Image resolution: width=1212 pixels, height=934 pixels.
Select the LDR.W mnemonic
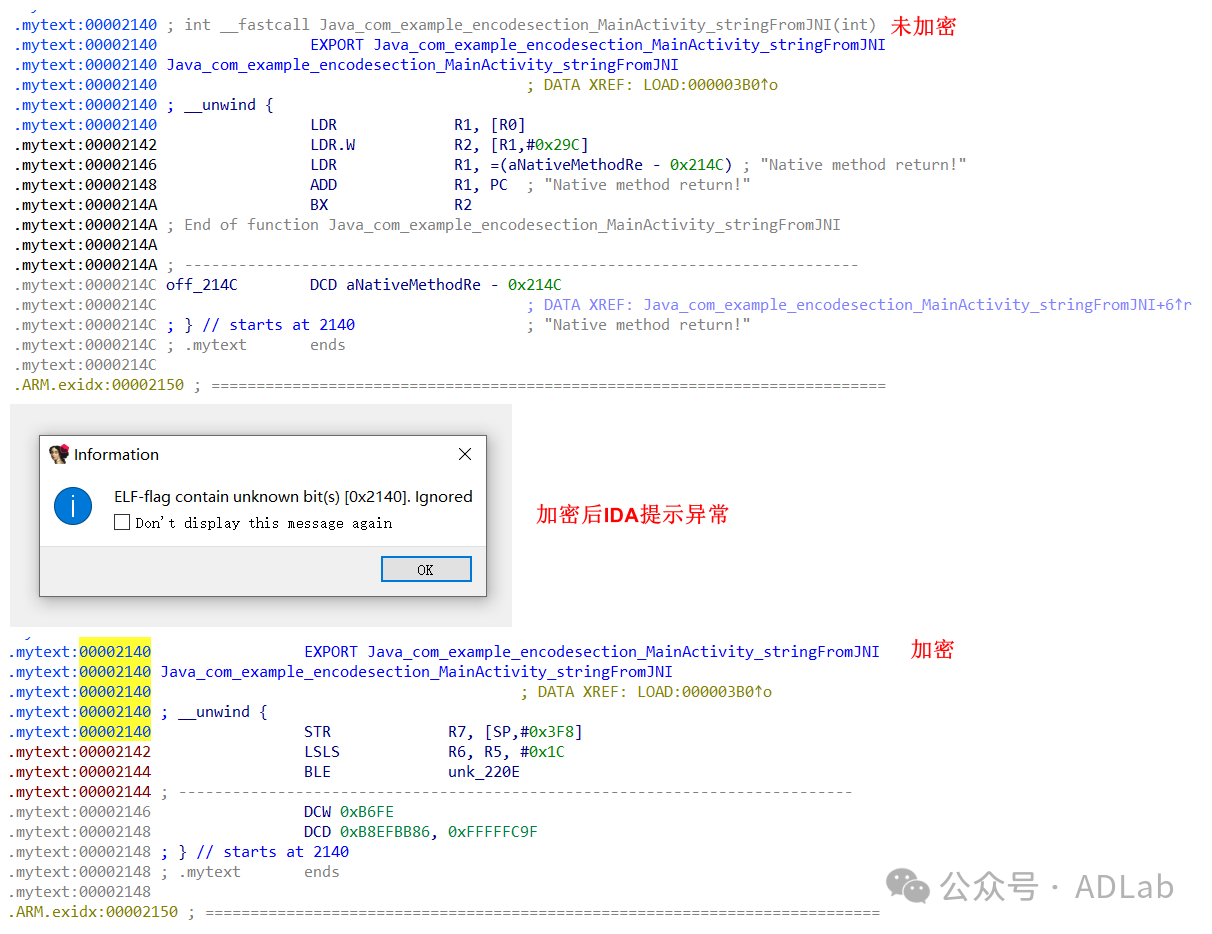coord(332,145)
